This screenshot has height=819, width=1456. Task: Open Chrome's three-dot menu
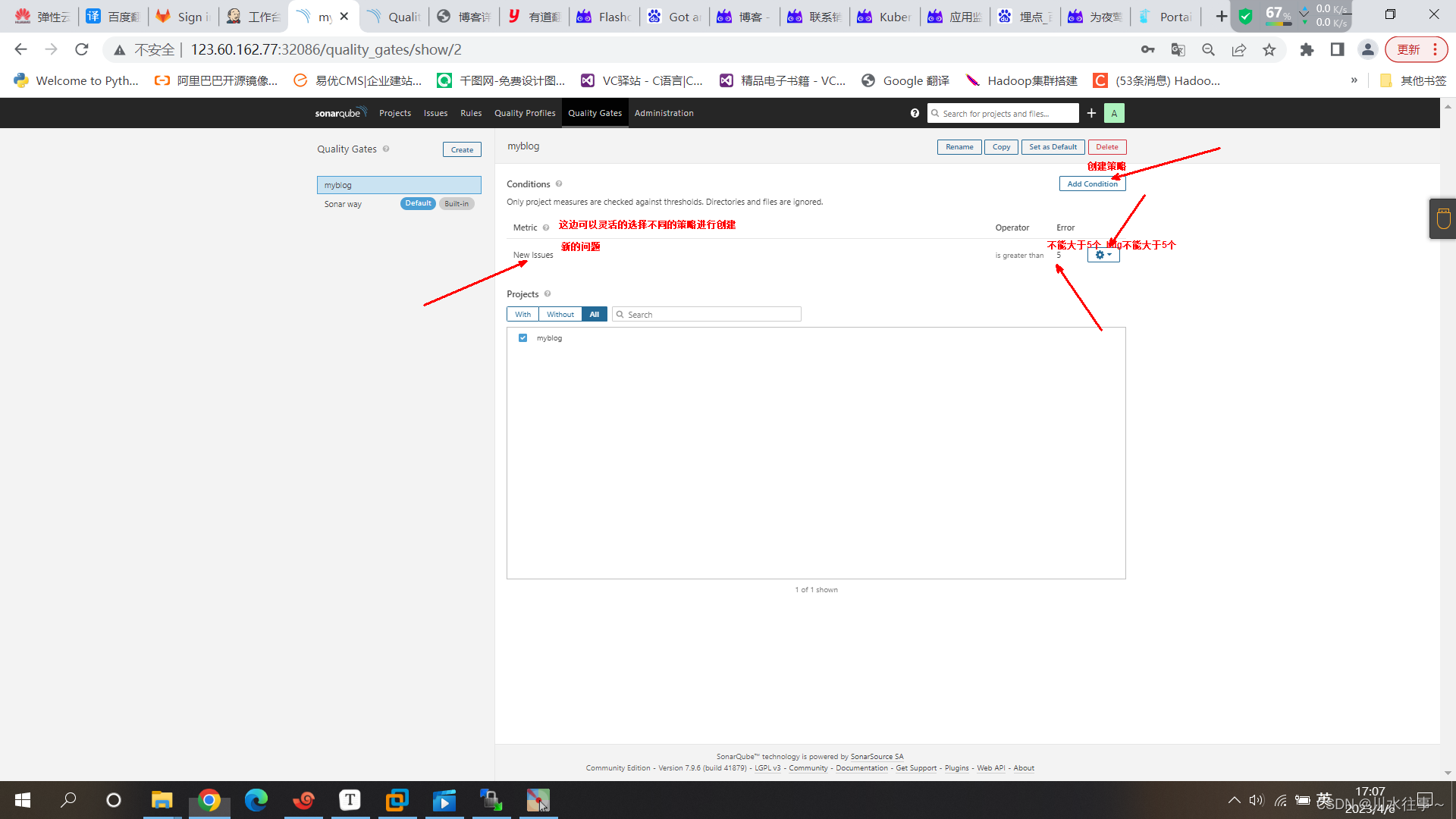coord(1435,49)
